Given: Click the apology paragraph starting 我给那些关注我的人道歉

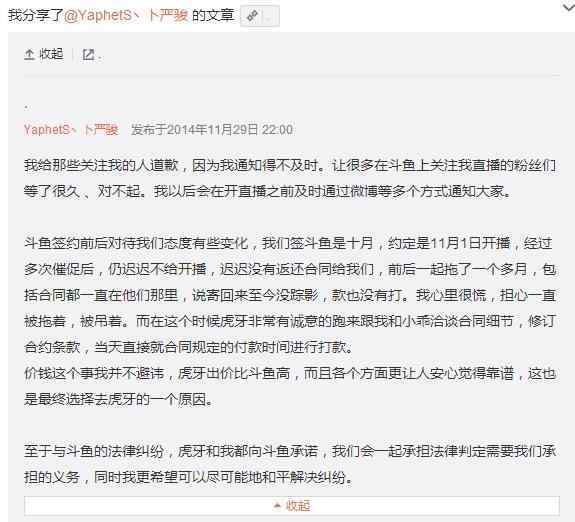Looking at the screenshot, I should (x=290, y=178).
